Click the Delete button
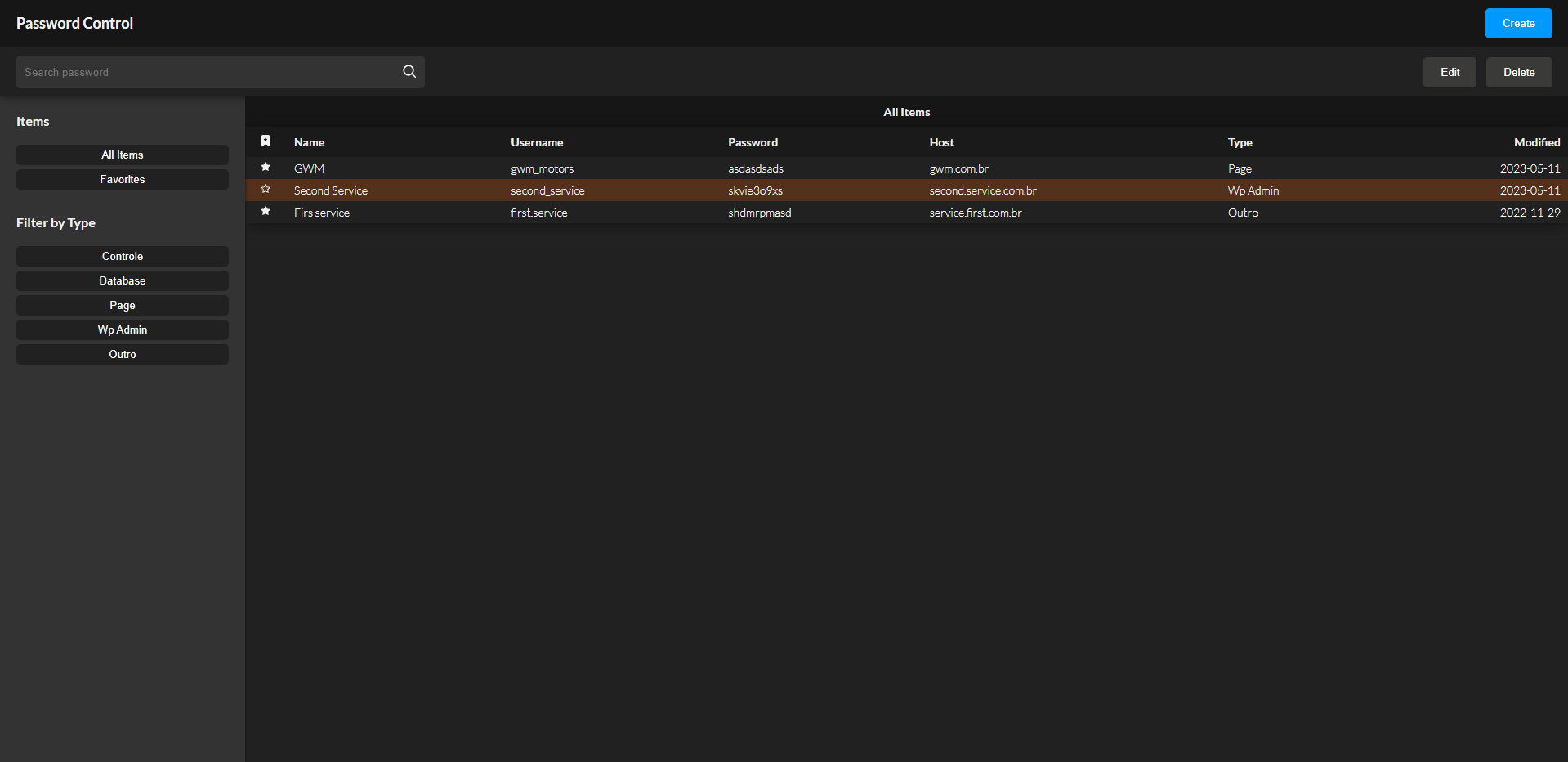The height and width of the screenshot is (762, 1568). (x=1518, y=72)
